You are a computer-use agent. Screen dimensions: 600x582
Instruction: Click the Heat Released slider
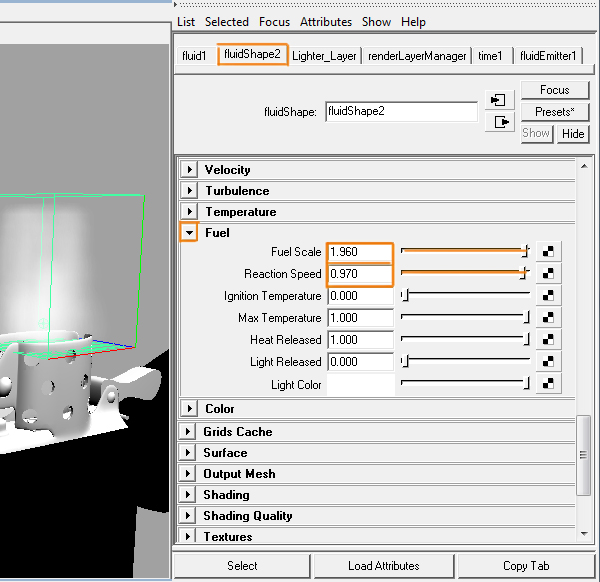pyautogui.click(x=465, y=339)
